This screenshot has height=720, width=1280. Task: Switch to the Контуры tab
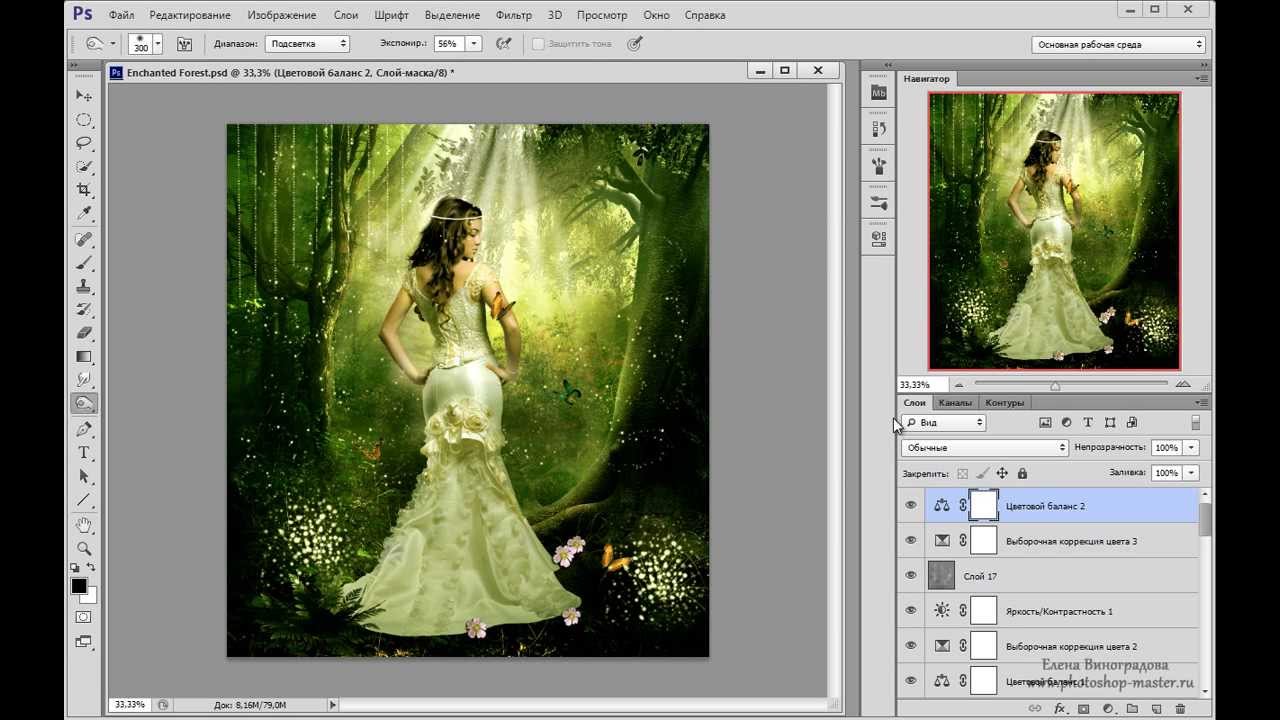tap(1004, 403)
